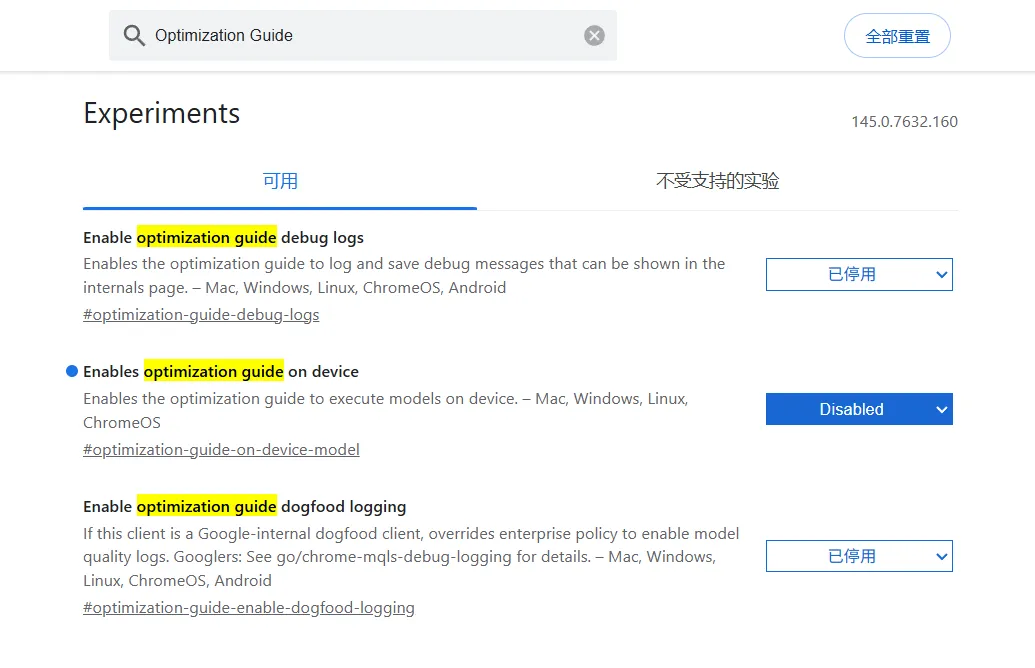Click the 全部重置 reset button
Image resolution: width=1035 pixels, height=668 pixels.
(897, 36)
